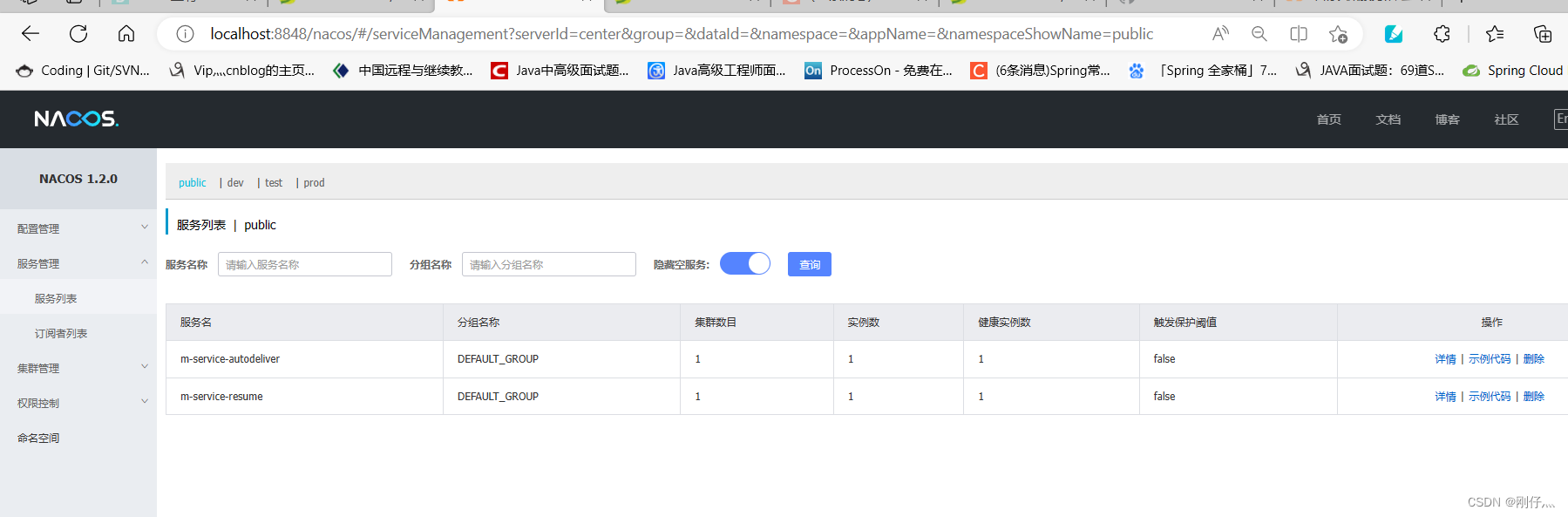Add this page to favorites star icon
Screen dimensions: 1568x517
1338,34
